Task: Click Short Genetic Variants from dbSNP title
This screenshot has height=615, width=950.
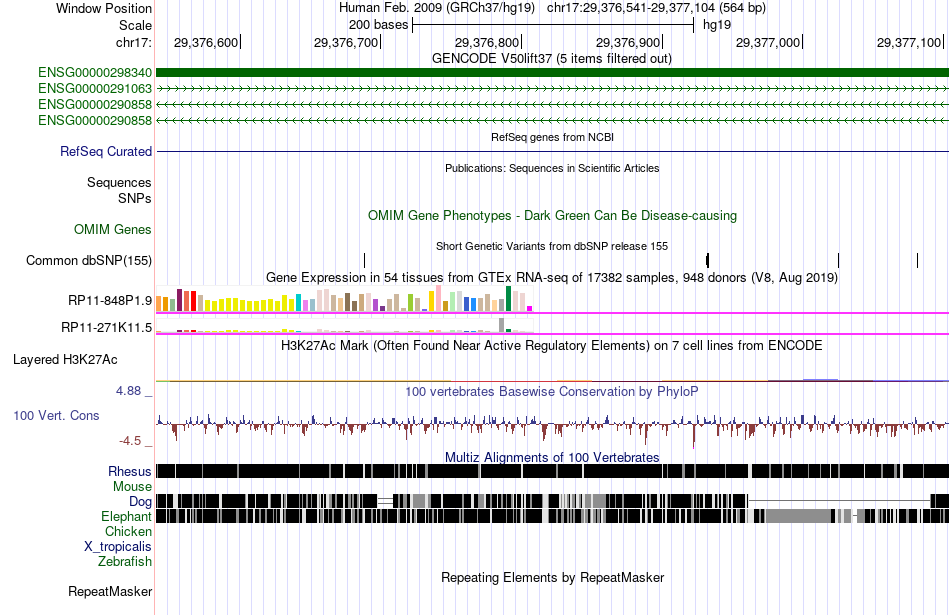Action: point(551,247)
